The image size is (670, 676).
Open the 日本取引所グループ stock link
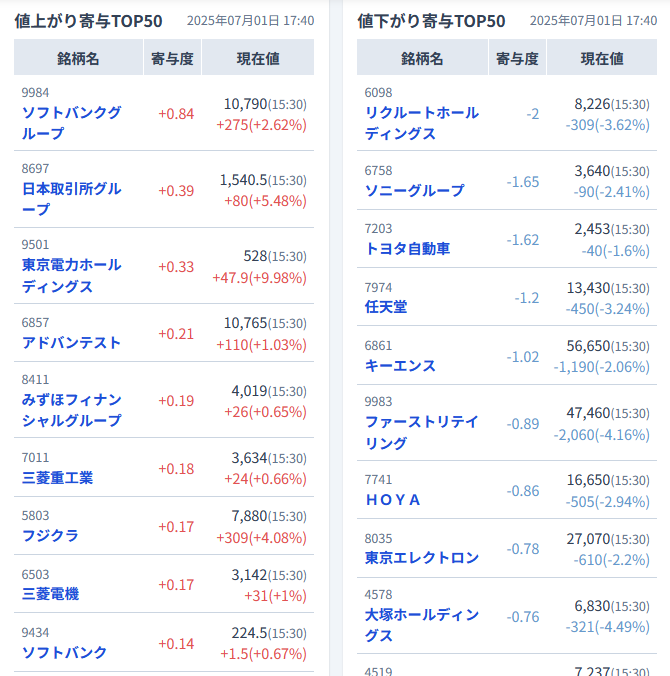click(x=71, y=199)
